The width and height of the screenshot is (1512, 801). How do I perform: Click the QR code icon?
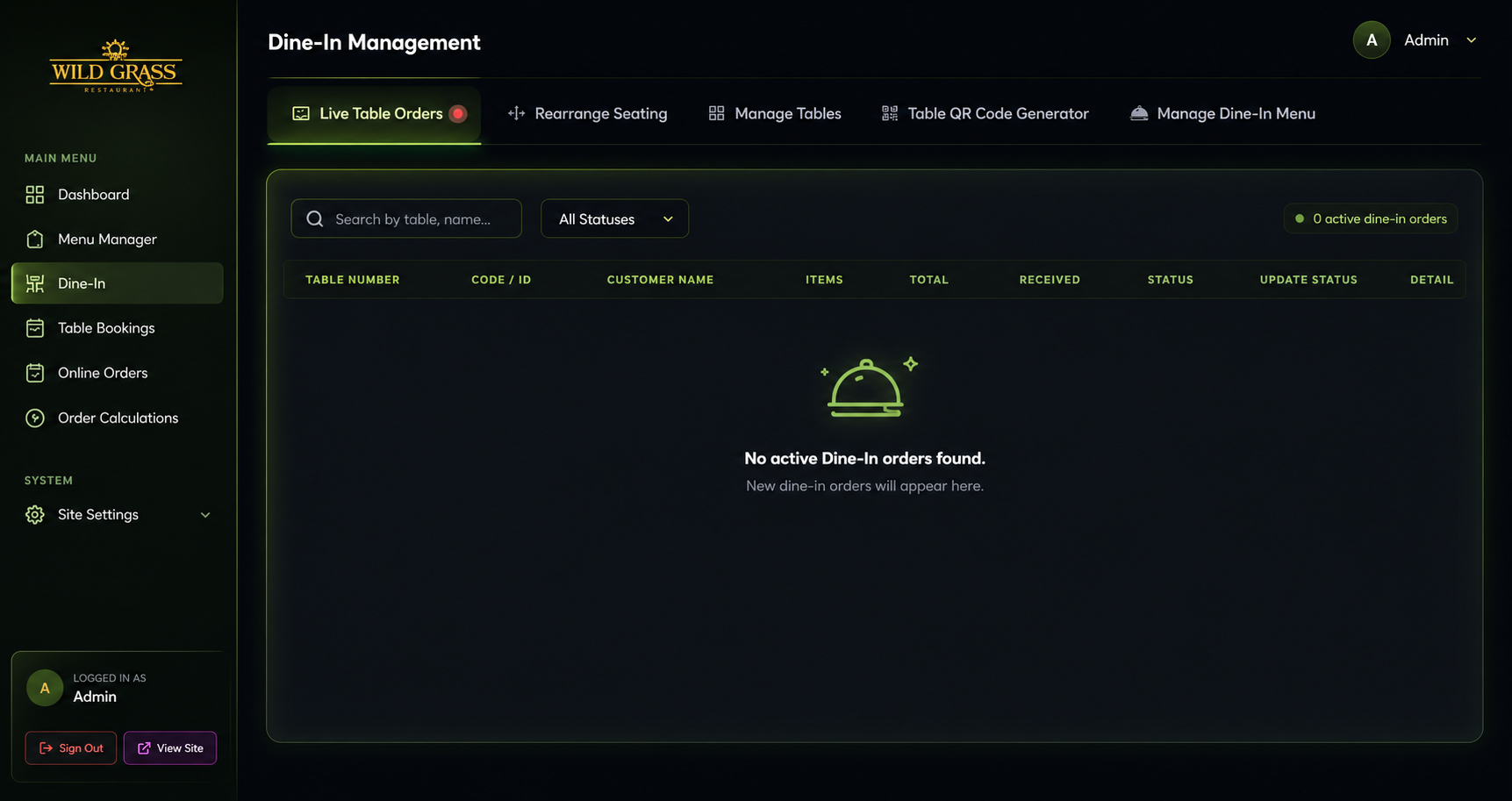890,113
